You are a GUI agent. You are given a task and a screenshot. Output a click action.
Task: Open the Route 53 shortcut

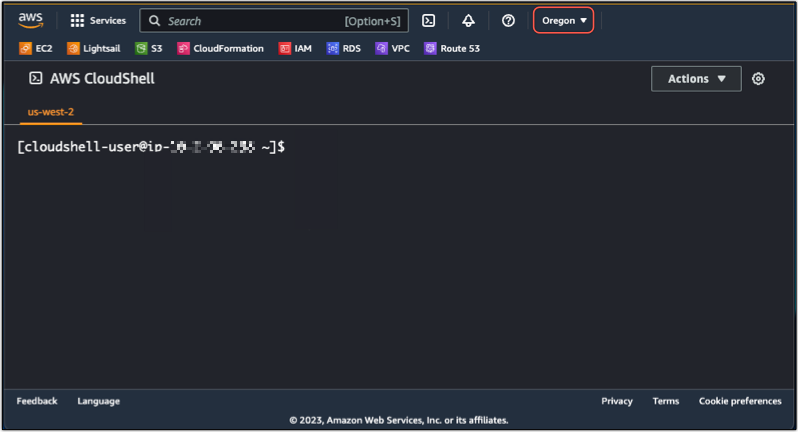pos(452,48)
